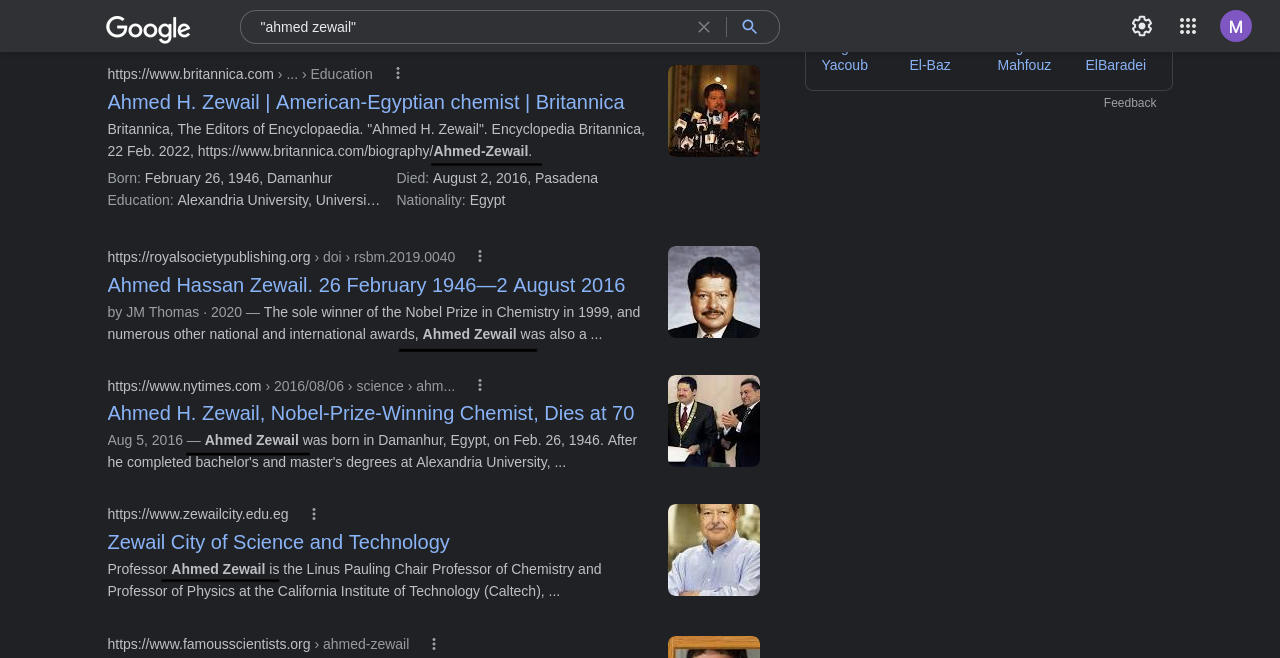Open more options for royalsocietypublishing result
The width and height of the screenshot is (1280, 658).
click(x=480, y=256)
